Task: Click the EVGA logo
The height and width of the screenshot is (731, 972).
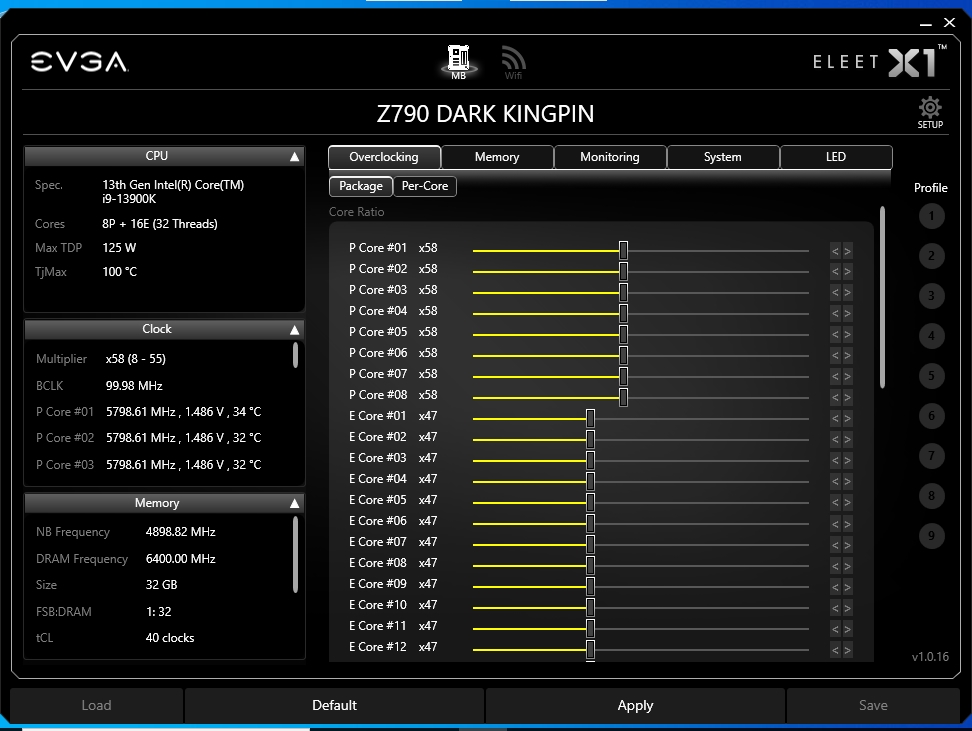Action: (x=79, y=62)
